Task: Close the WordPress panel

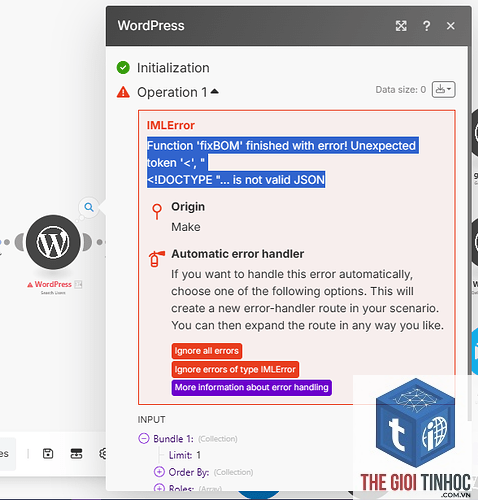Action: pos(451,26)
